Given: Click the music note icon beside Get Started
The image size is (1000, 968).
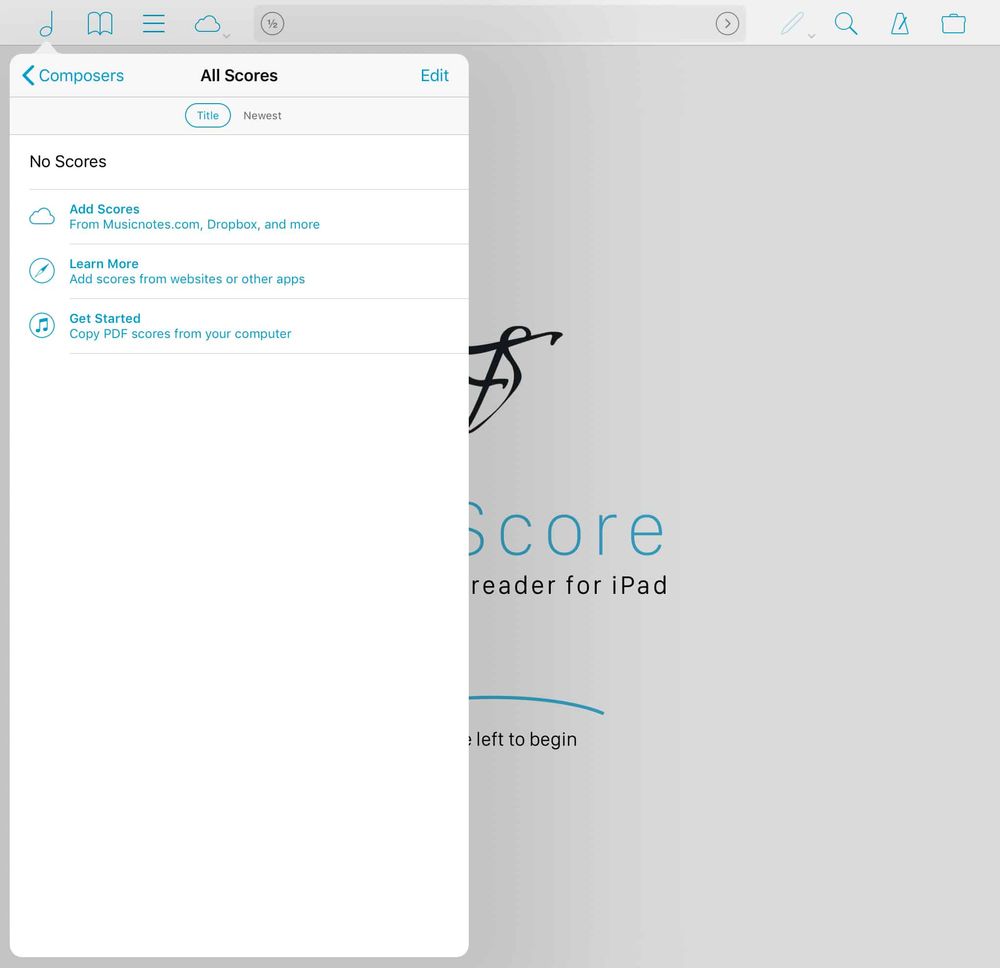Looking at the screenshot, I should (42, 325).
